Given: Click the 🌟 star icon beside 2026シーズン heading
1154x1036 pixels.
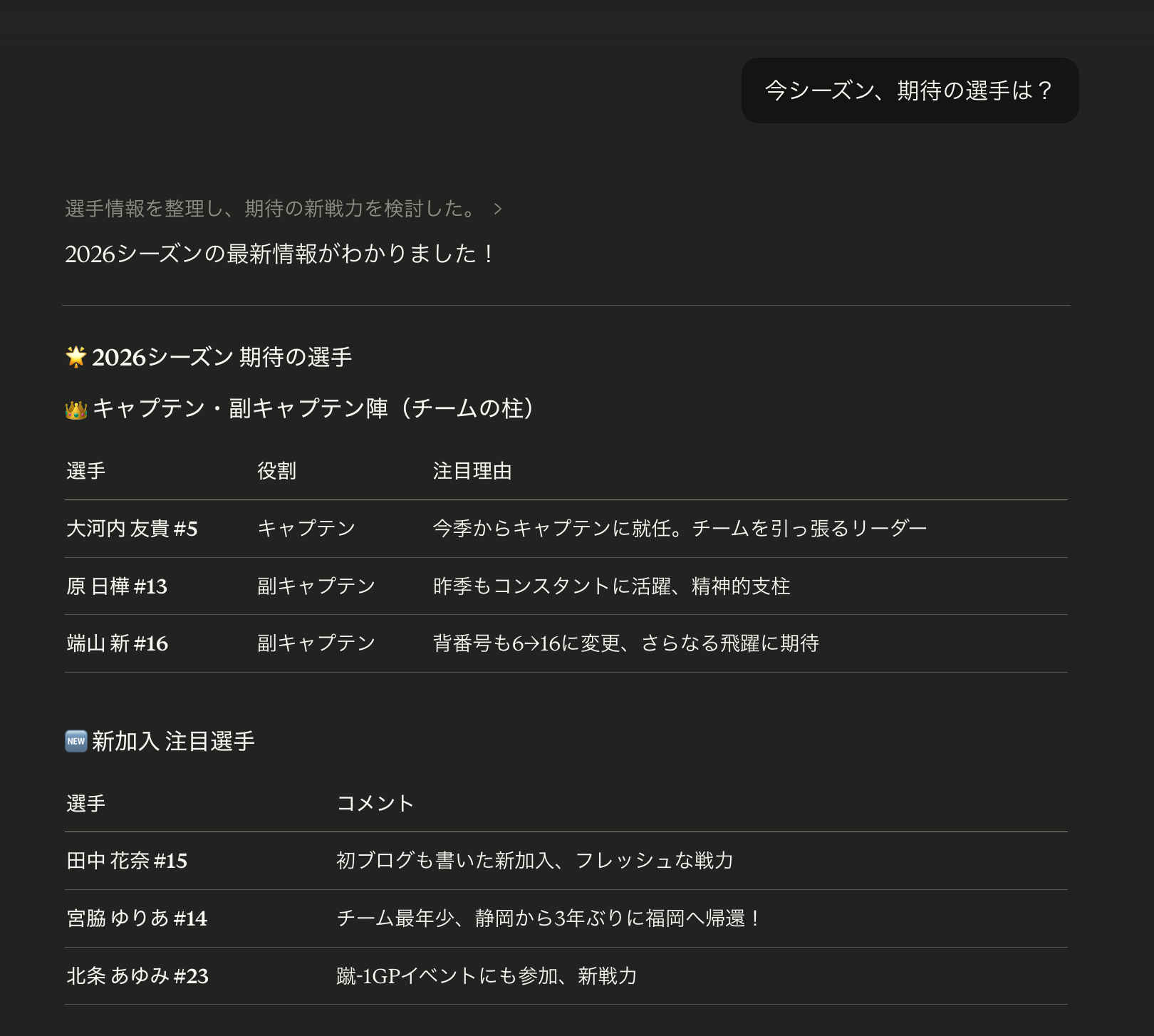Looking at the screenshot, I should point(76,357).
